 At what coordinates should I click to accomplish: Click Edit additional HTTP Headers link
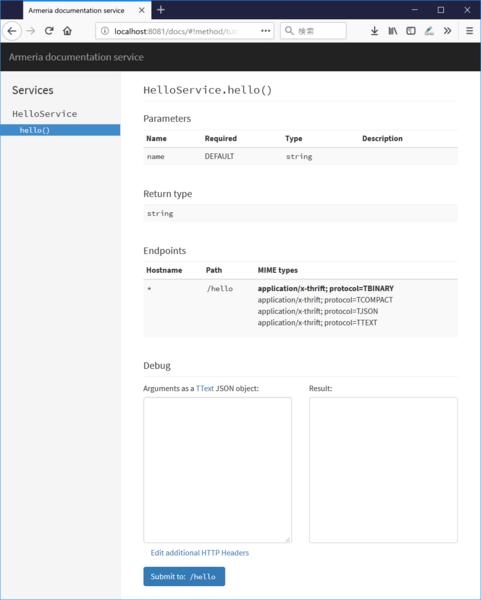point(199,553)
